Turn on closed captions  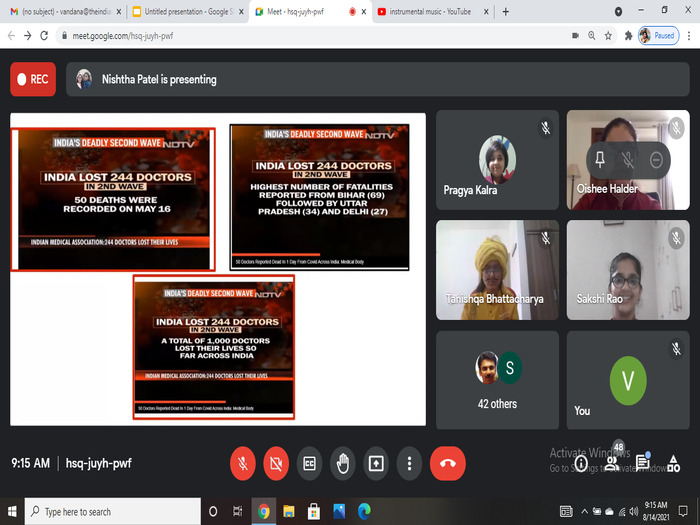click(309, 463)
